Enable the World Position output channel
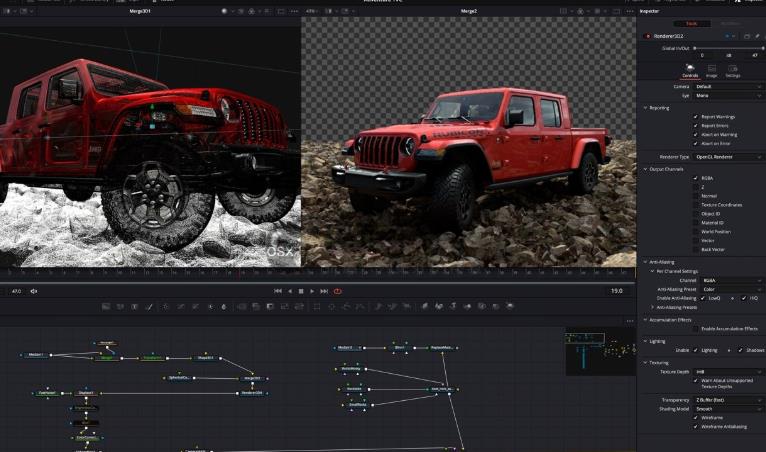The image size is (766, 452). 696,232
